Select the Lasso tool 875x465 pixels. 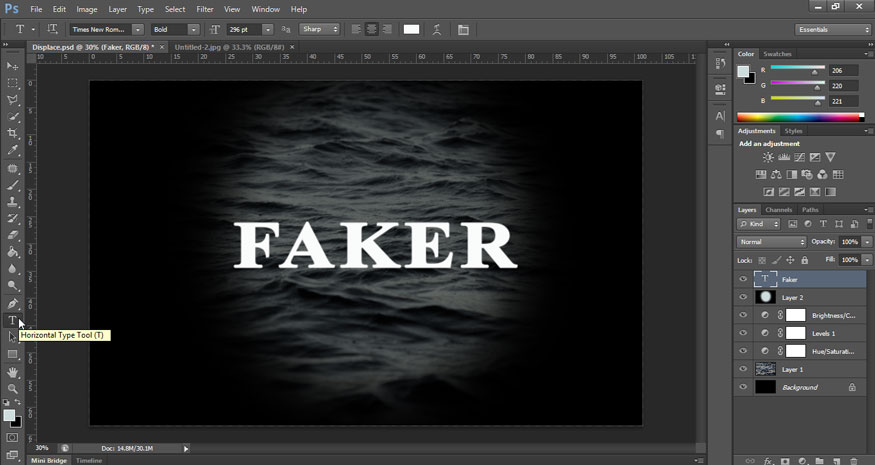pyautogui.click(x=12, y=100)
